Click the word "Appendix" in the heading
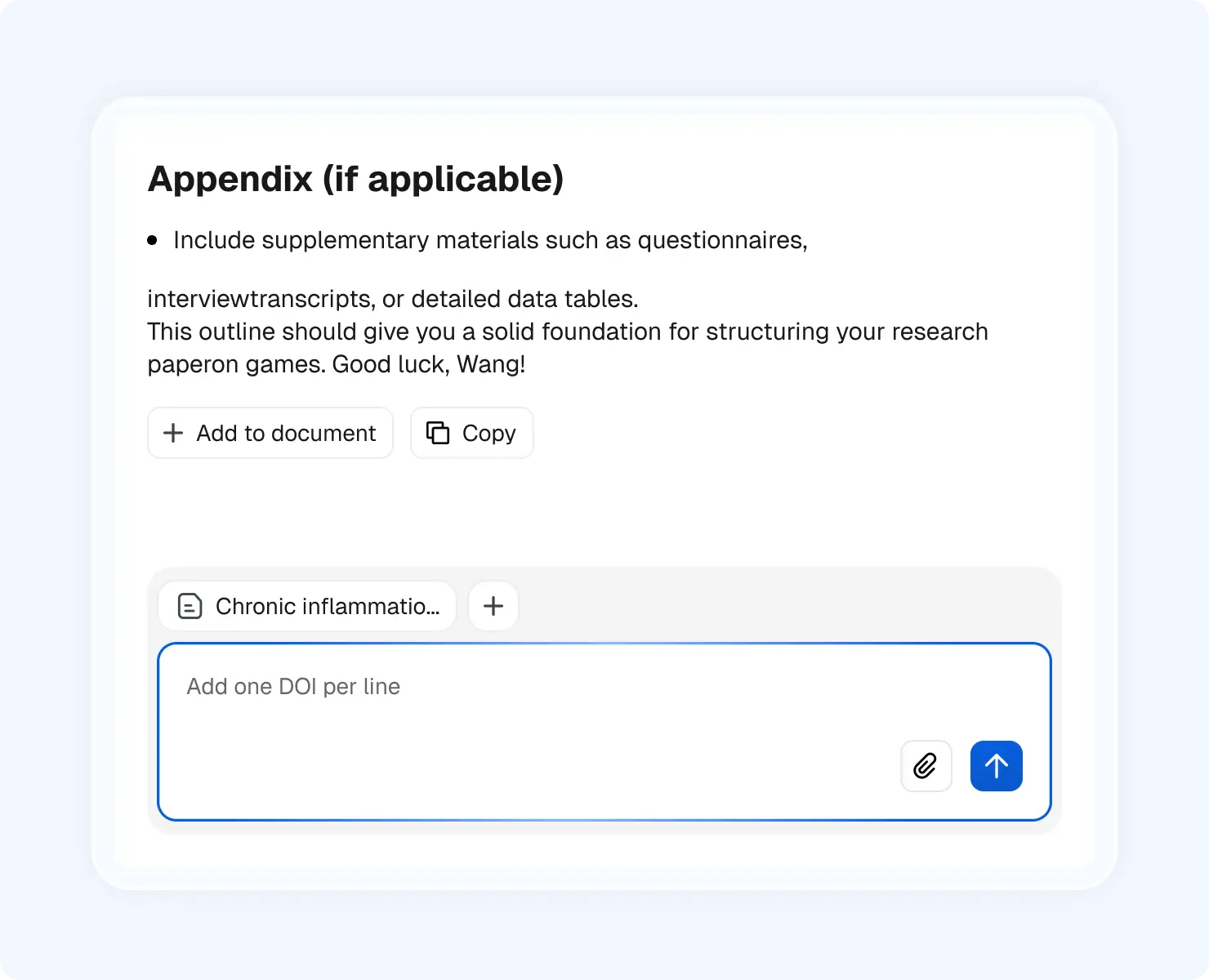The height and width of the screenshot is (980, 1209). point(230,179)
